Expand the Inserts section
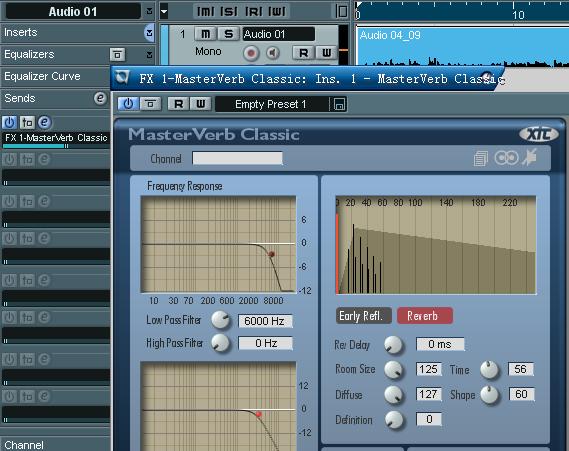This screenshot has width=569, height=451. 149,33
